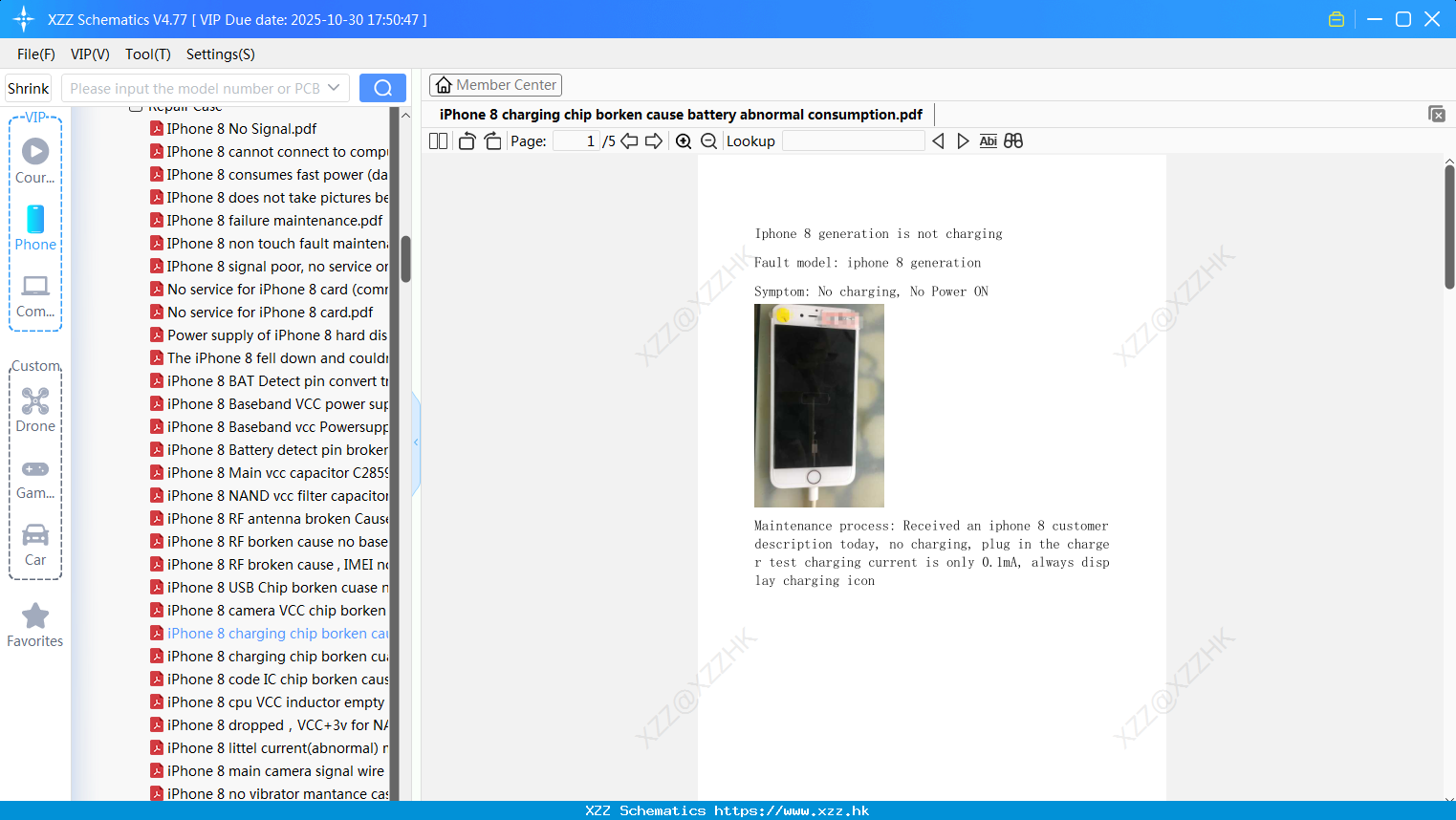Open IPhone 8 does not take pictures file

pos(269,198)
